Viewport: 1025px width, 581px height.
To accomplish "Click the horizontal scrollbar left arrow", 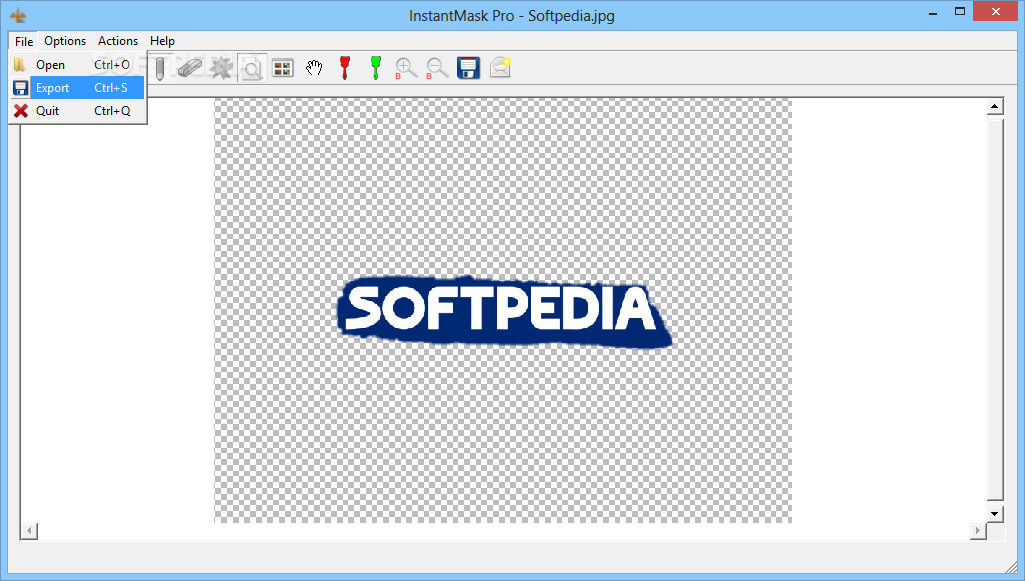I will tap(29, 531).
